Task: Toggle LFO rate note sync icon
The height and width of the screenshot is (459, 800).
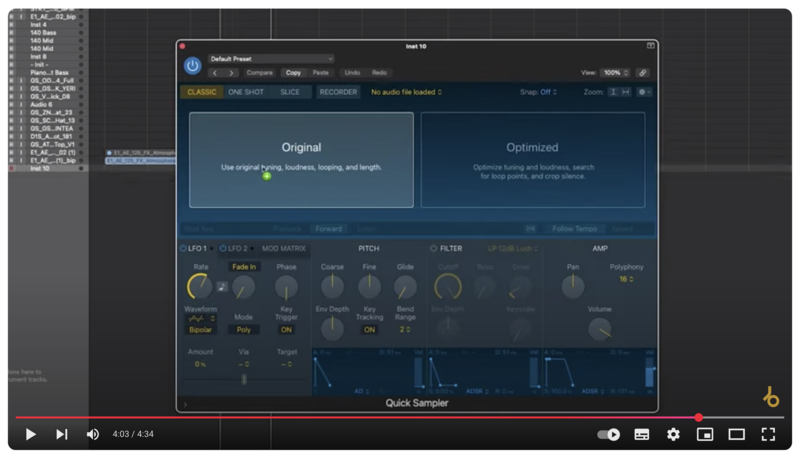Action: tap(222, 287)
